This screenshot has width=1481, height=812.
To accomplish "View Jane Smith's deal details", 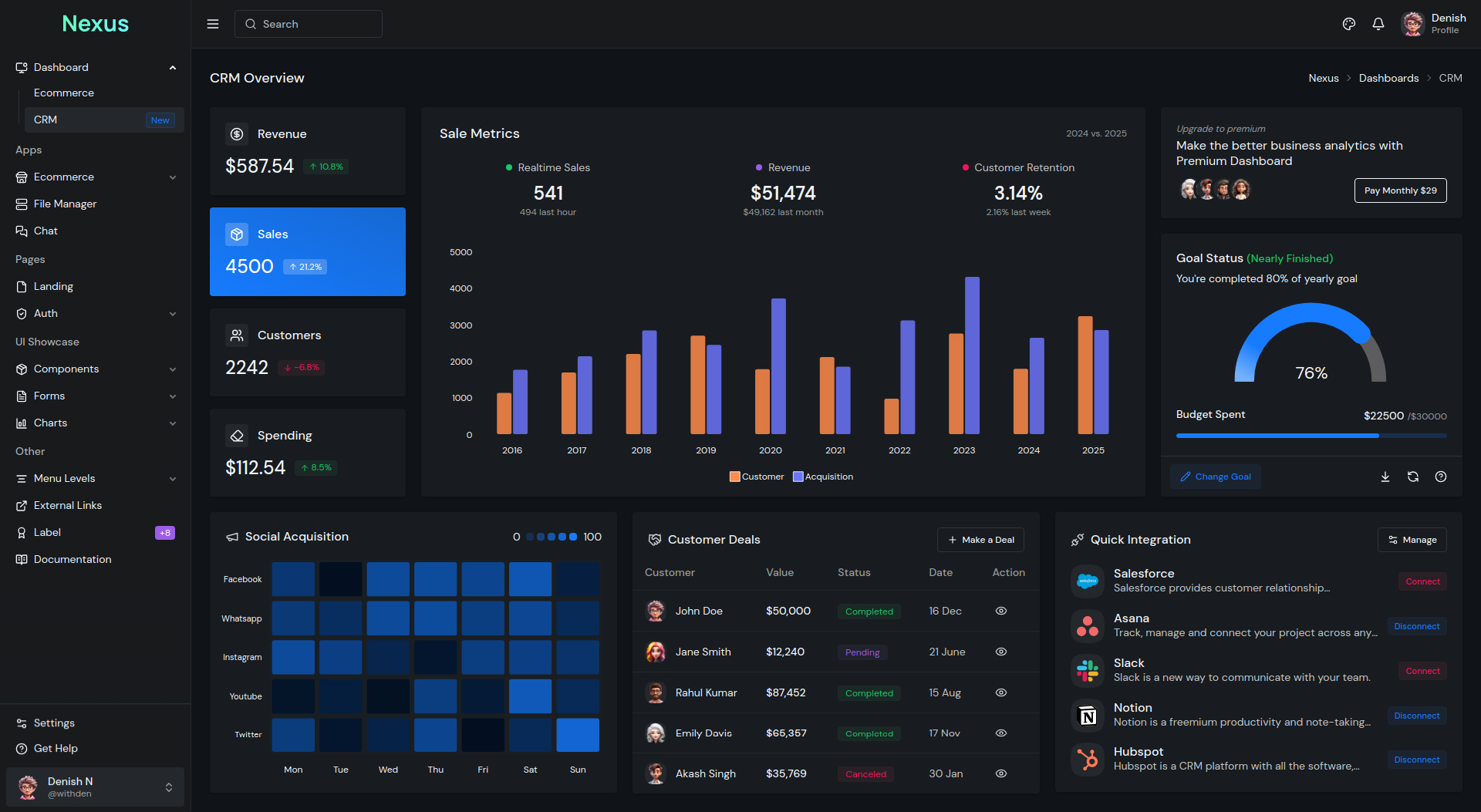I will coord(1000,652).
